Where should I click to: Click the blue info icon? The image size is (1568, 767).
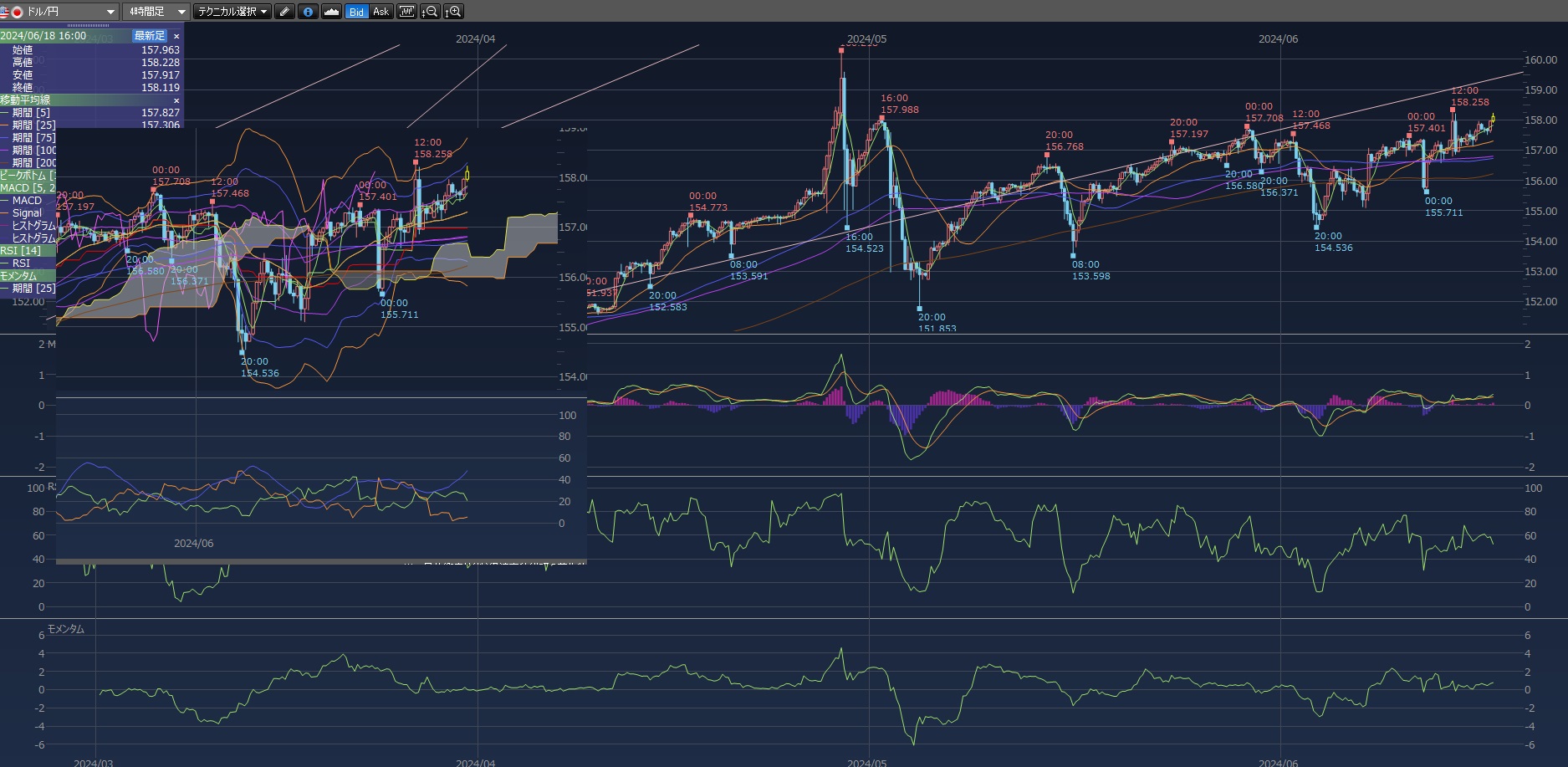point(309,12)
